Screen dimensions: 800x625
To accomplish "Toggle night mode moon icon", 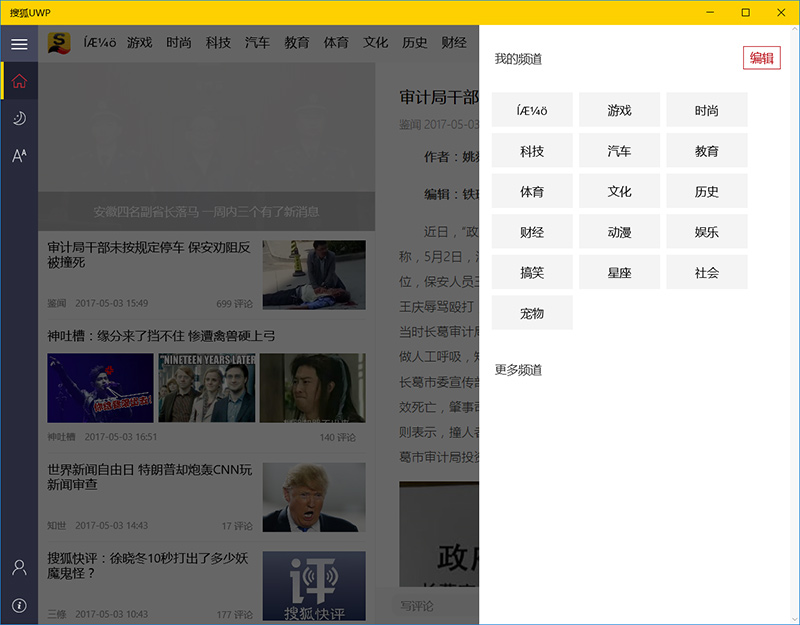I will [19, 118].
